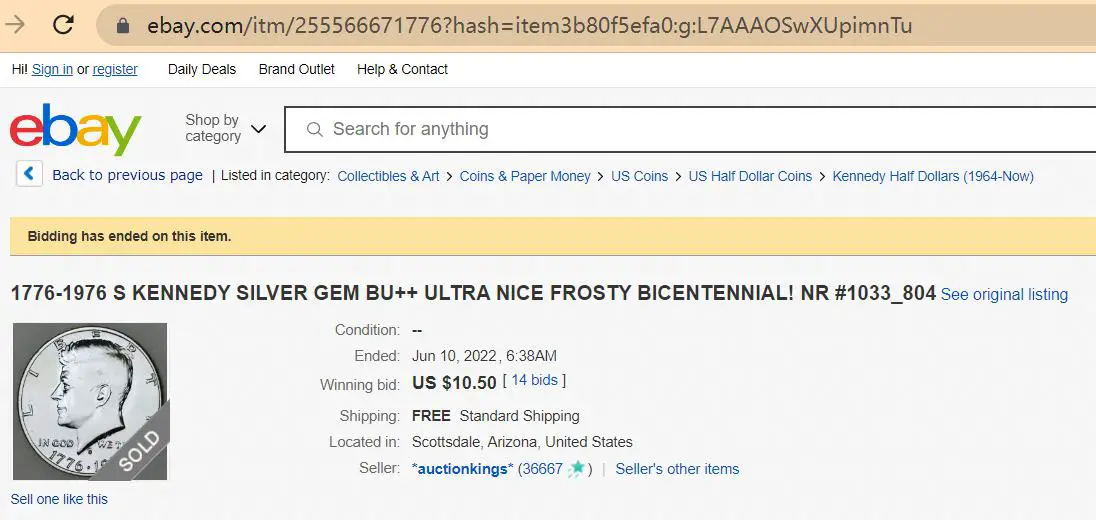Open the Help & Contact link
The height and width of the screenshot is (520, 1096).
coord(402,69)
